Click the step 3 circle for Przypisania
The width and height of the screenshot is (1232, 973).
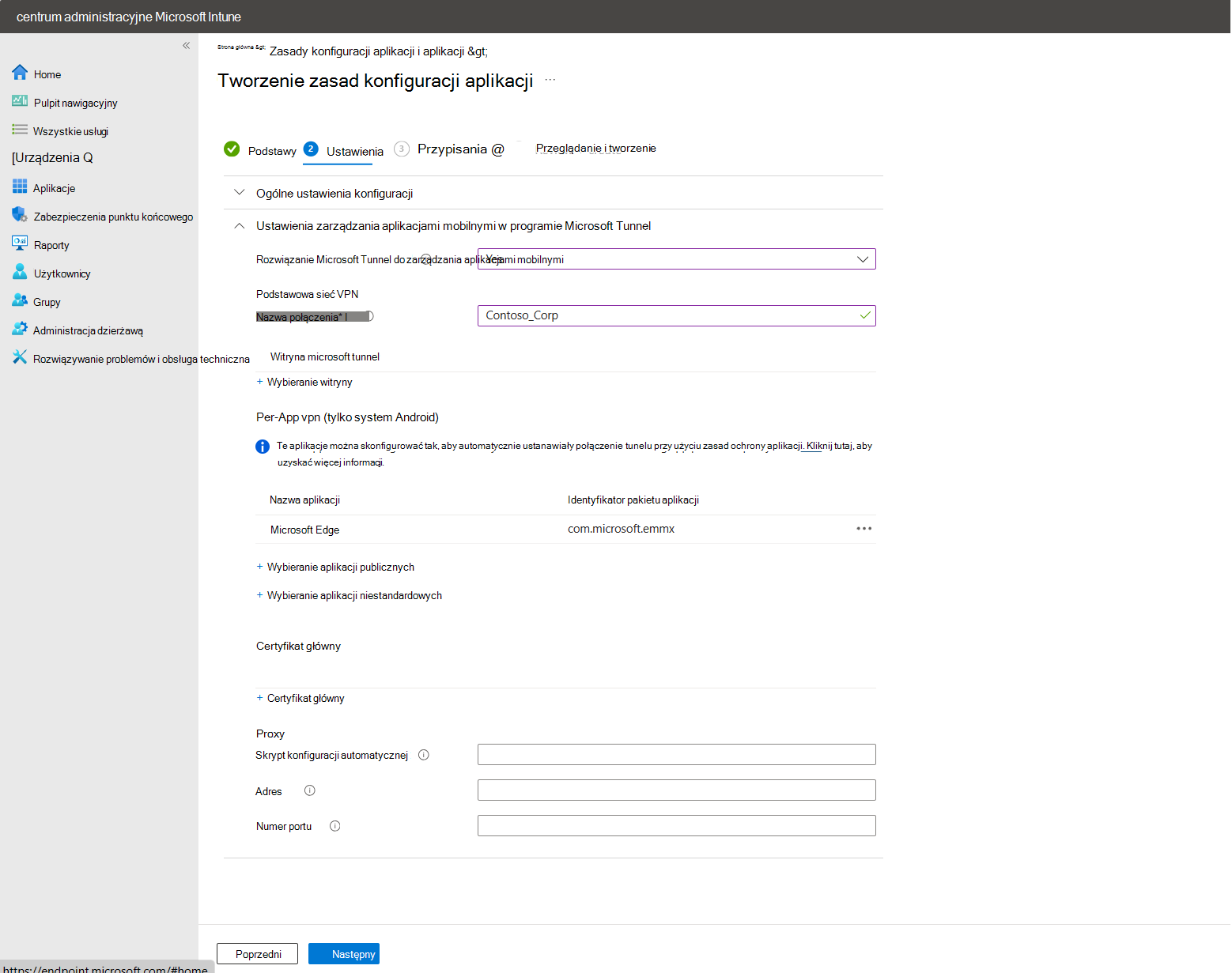[402, 149]
